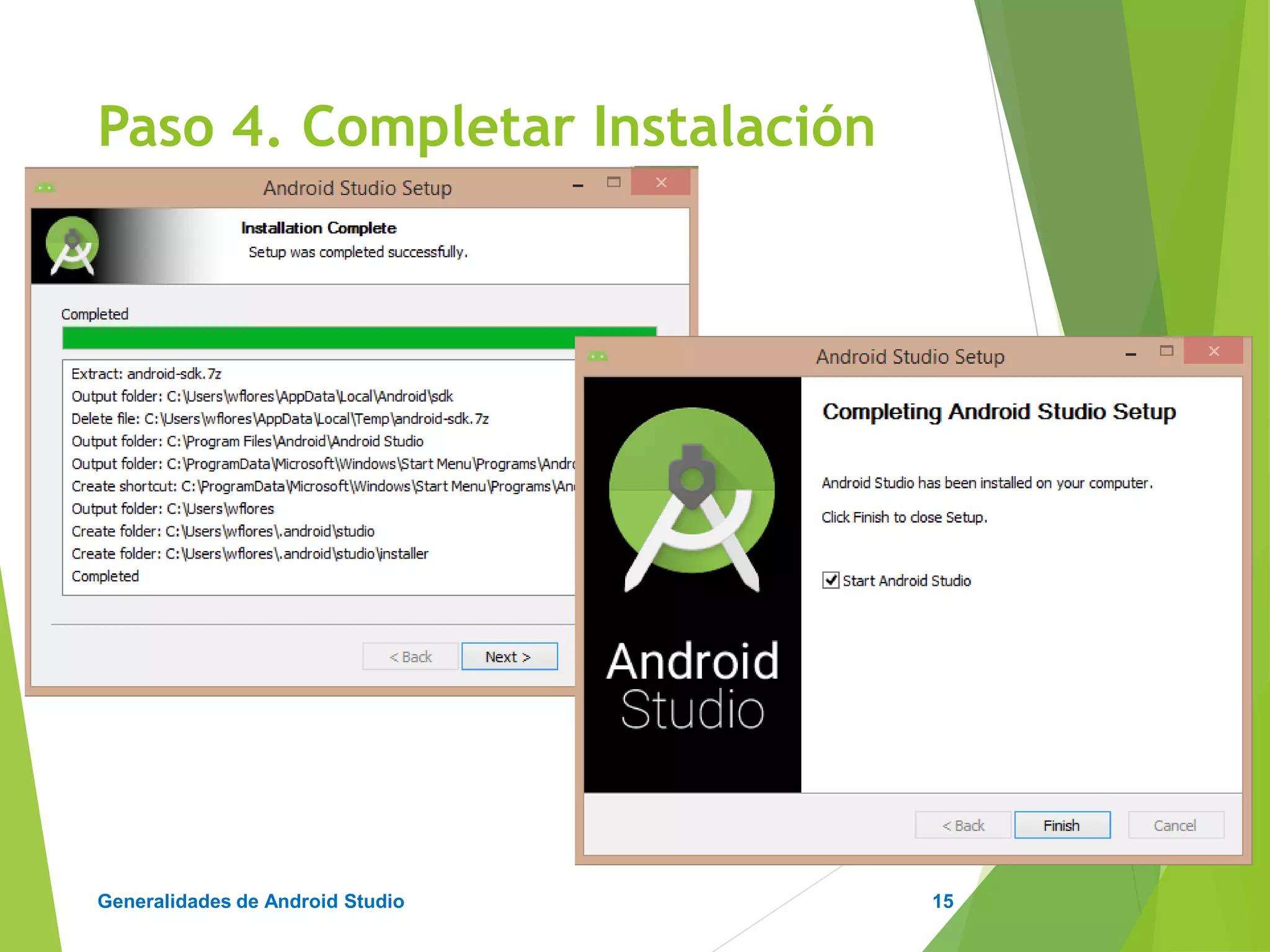The width and height of the screenshot is (1270, 952).
Task: Click 'Completing Android Studio Setup' heading
Action: coord(999,411)
